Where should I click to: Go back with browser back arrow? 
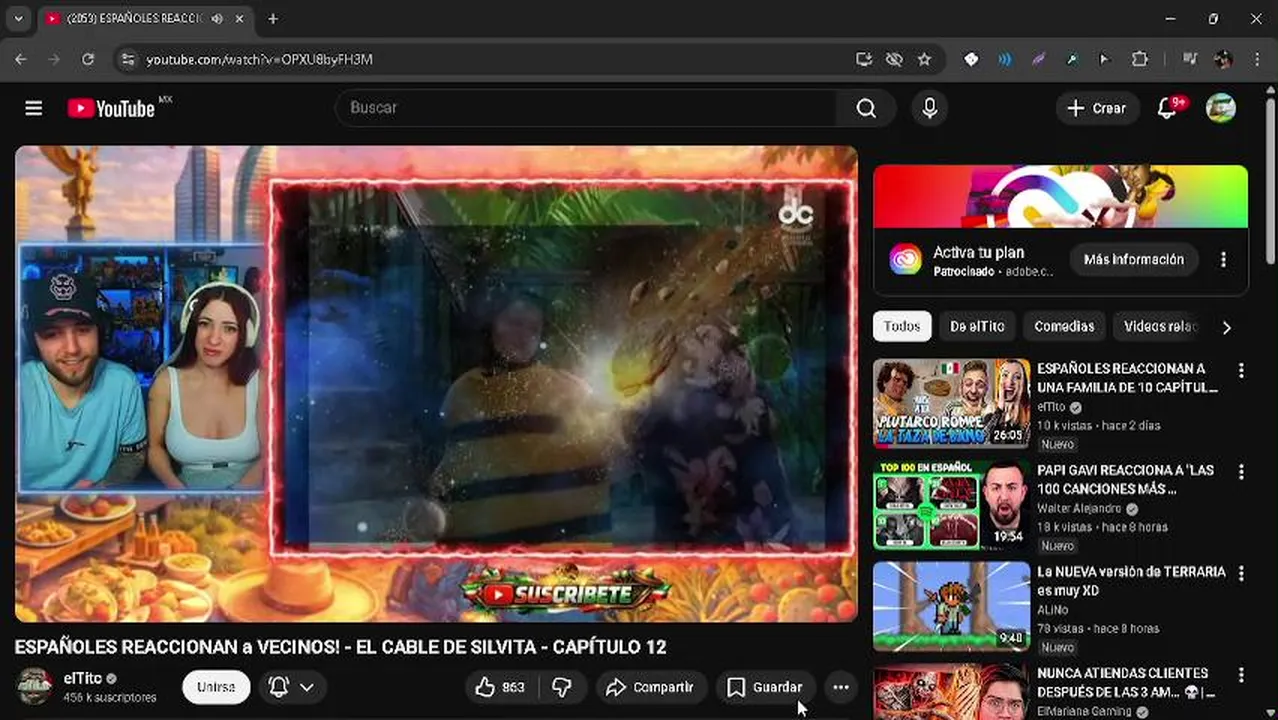click(21, 59)
